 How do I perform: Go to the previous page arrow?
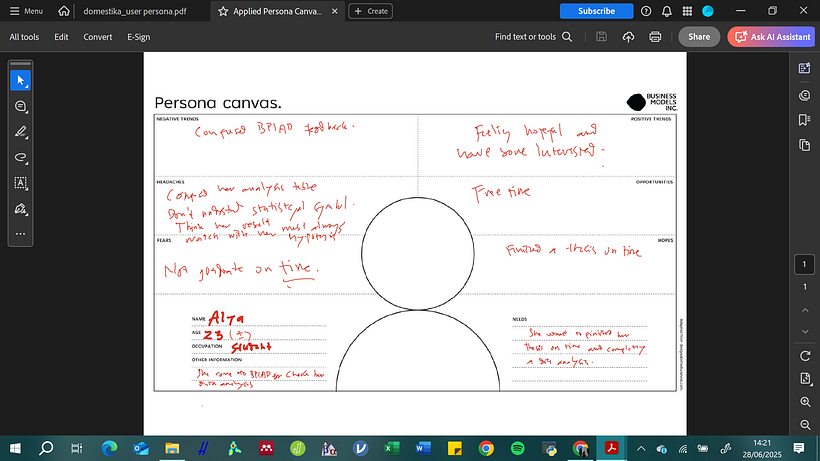[805, 310]
